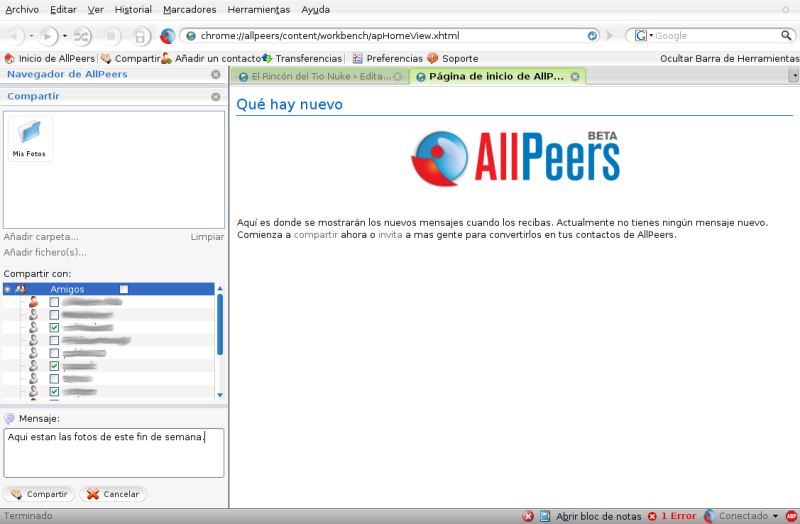Screen dimensions: 800x524
Task: Close the Compartir sidebar section
Action: tap(216, 96)
